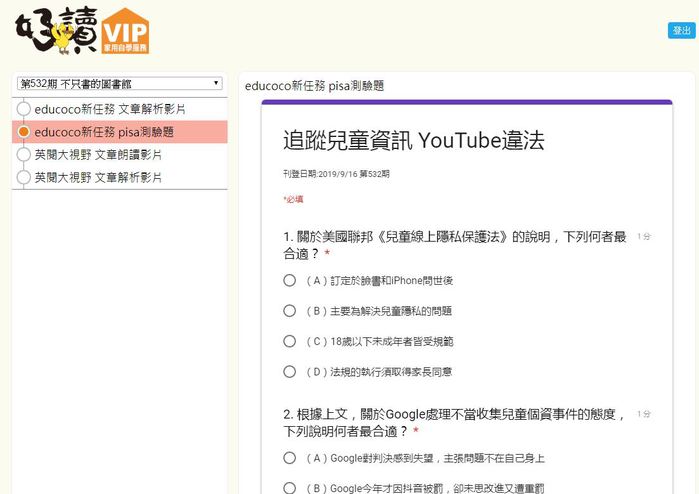Click the 刊登日期:2019/9/16 第532期 text
The width and height of the screenshot is (699, 494).
coord(336,174)
